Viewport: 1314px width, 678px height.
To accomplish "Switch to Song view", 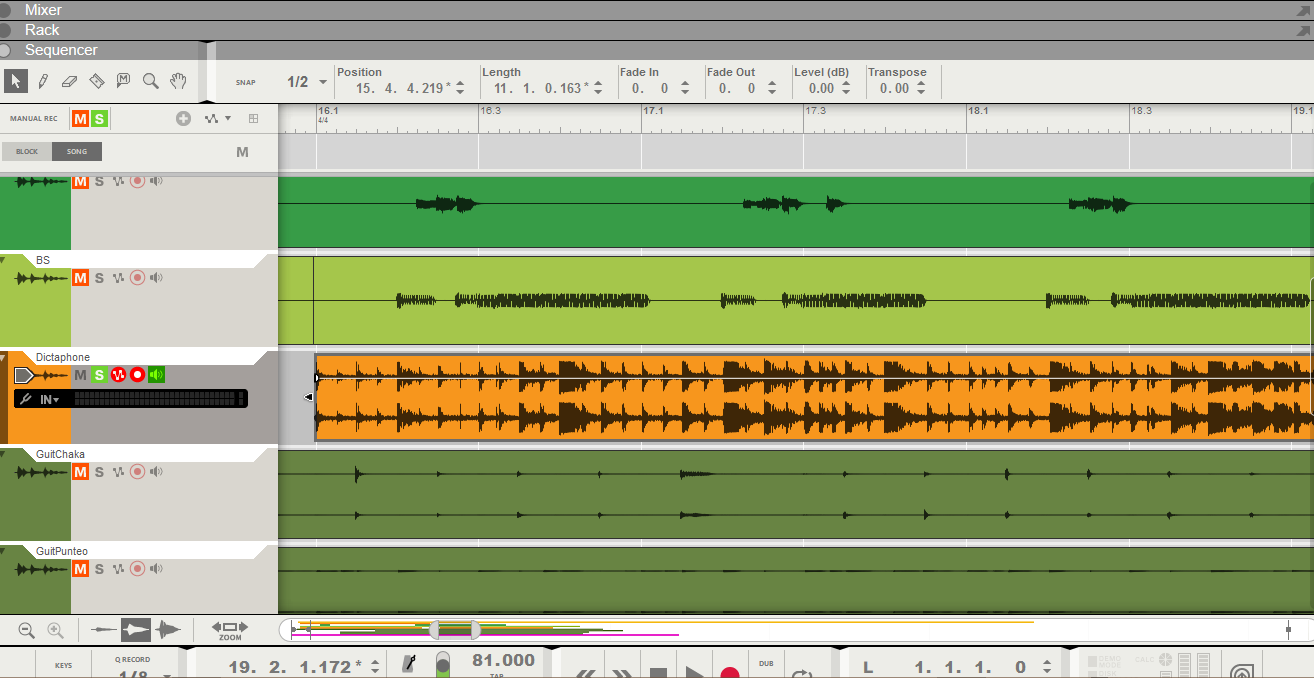I will click(x=77, y=152).
